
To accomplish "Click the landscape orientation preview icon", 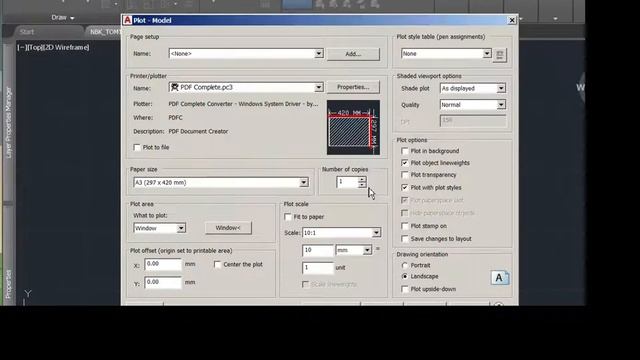I will pyautogui.click(x=500, y=278).
